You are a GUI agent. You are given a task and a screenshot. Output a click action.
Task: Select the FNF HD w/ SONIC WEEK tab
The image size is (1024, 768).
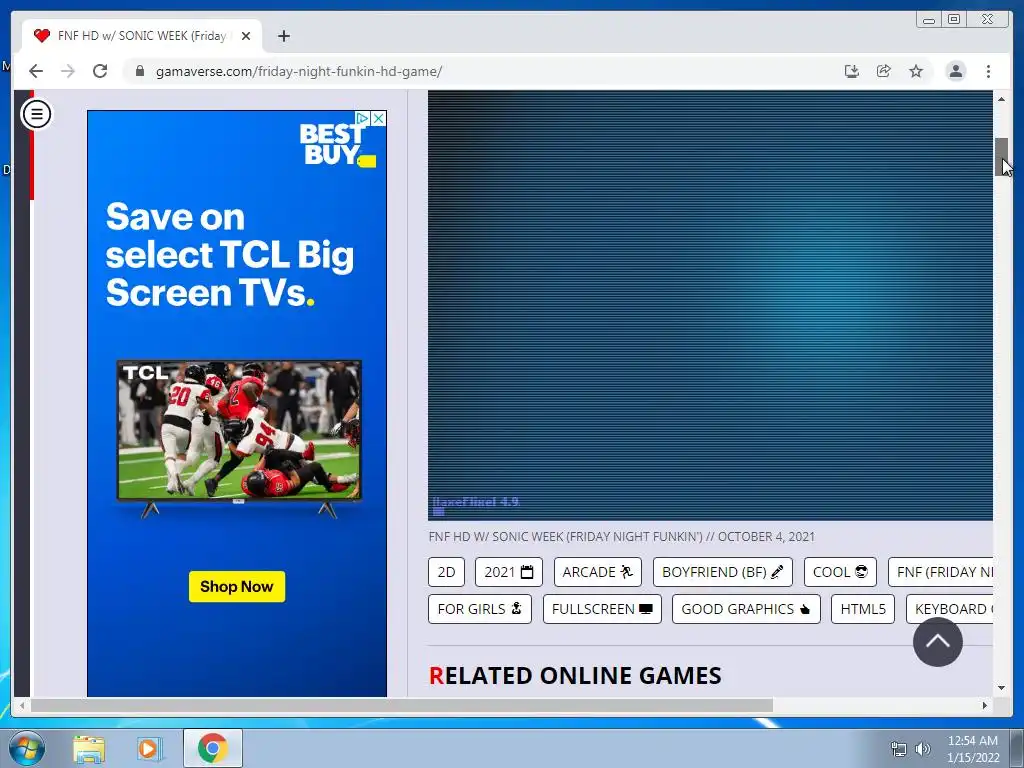click(142, 36)
